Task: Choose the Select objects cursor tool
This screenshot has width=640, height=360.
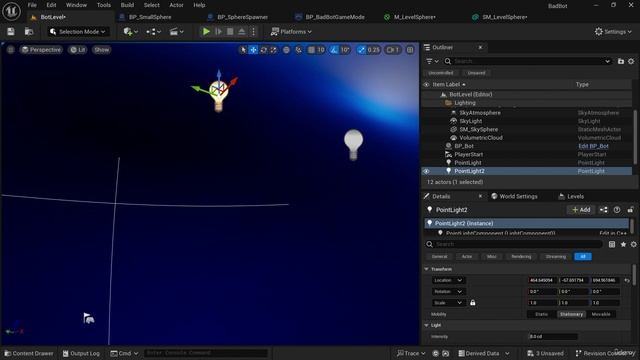Action: click(243, 50)
